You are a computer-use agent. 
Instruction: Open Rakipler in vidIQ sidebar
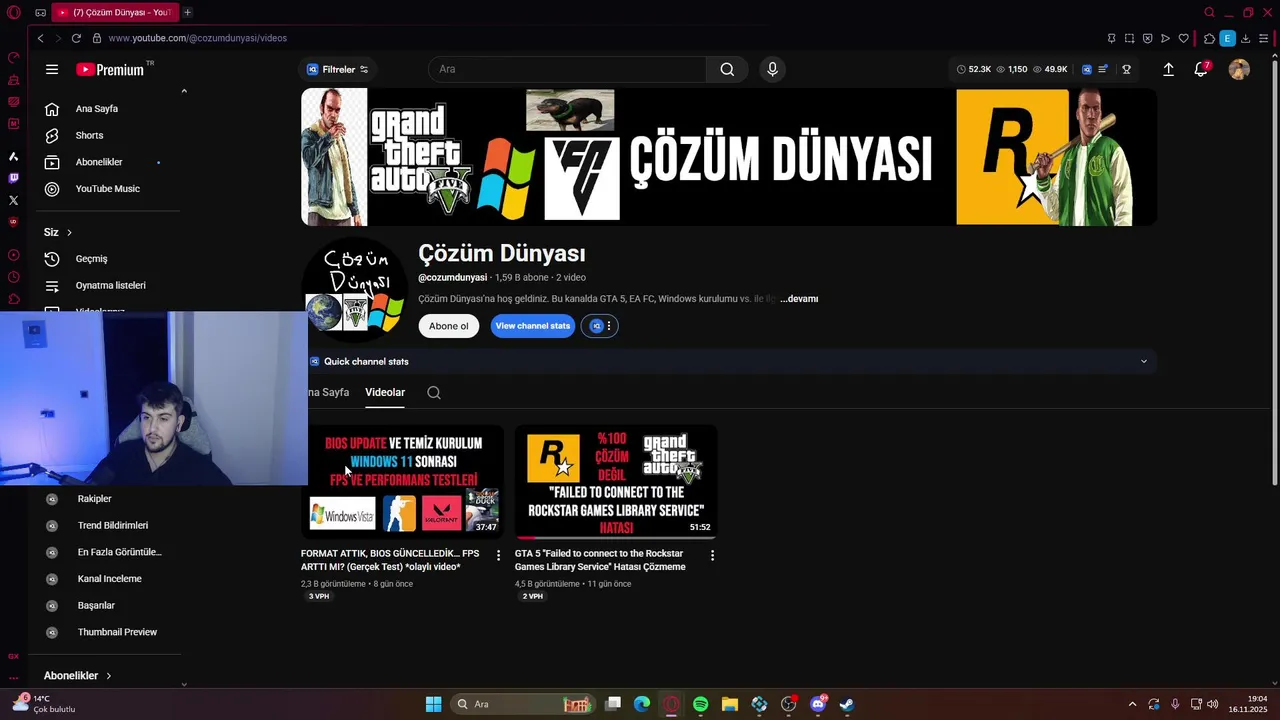tap(94, 498)
